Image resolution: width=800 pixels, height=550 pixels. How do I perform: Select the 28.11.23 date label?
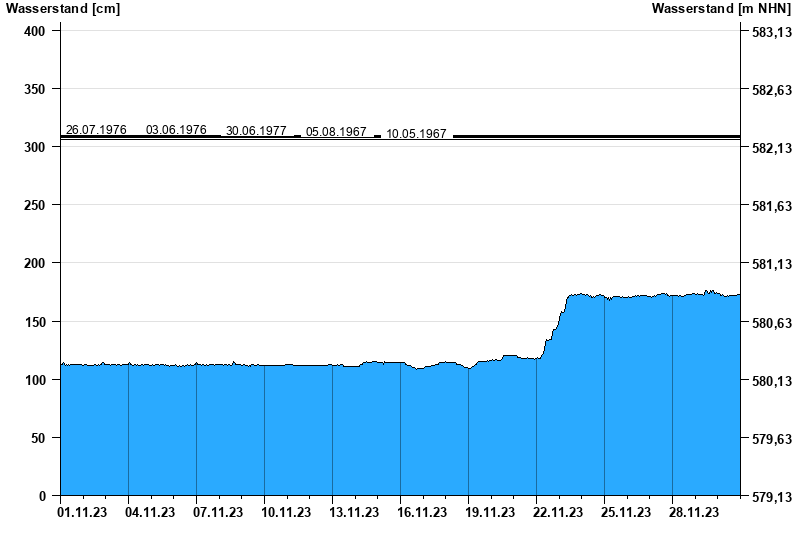pos(694,513)
